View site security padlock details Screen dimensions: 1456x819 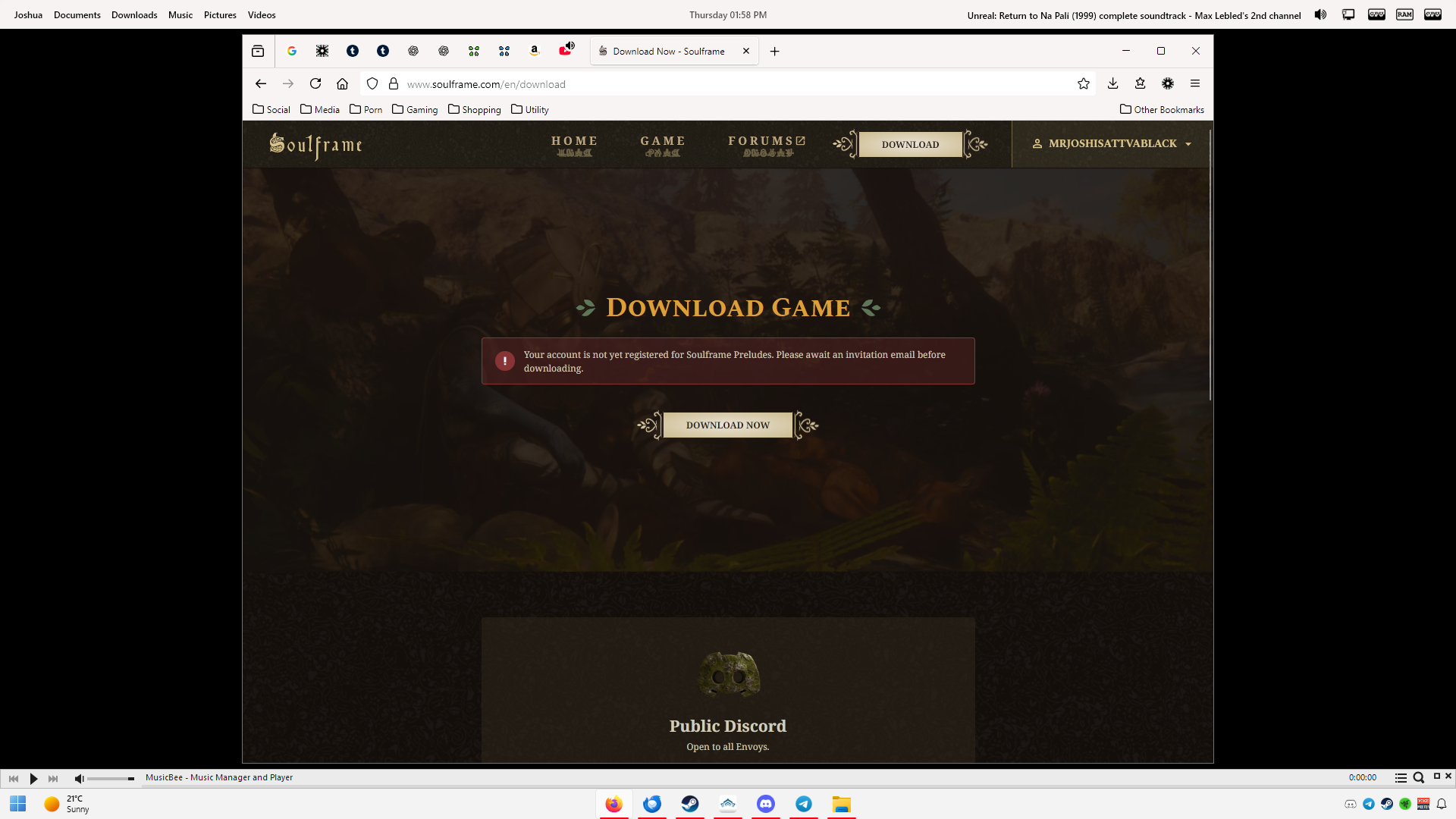pos(394,84)
